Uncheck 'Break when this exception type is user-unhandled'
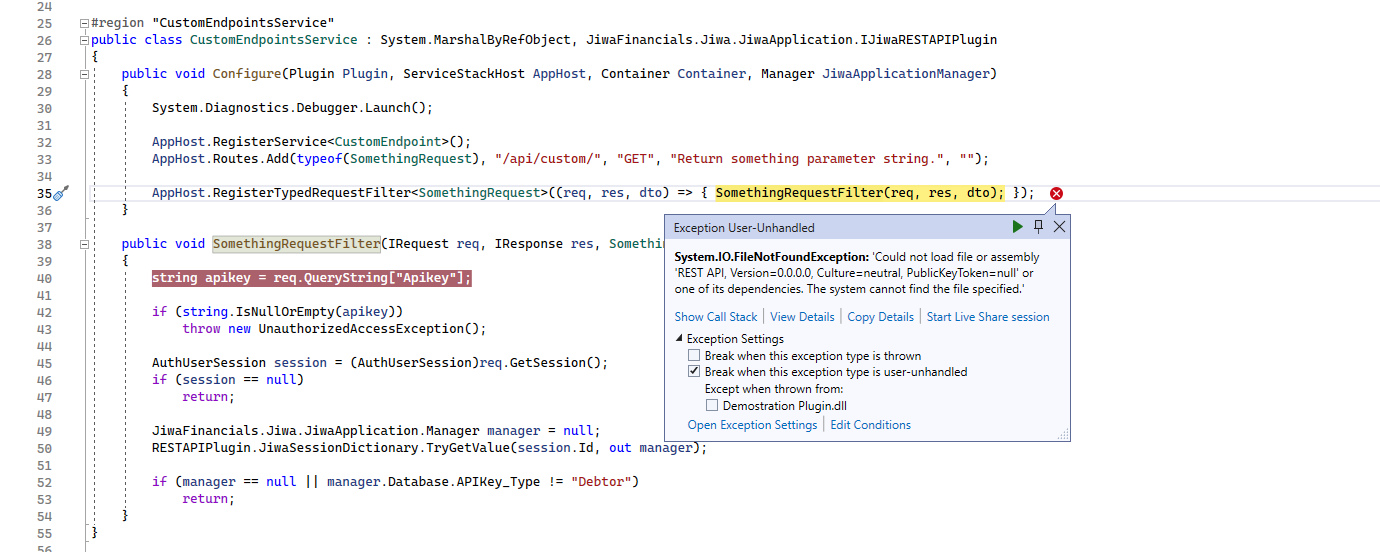The image size is (1380, 552). click(694, 372)
